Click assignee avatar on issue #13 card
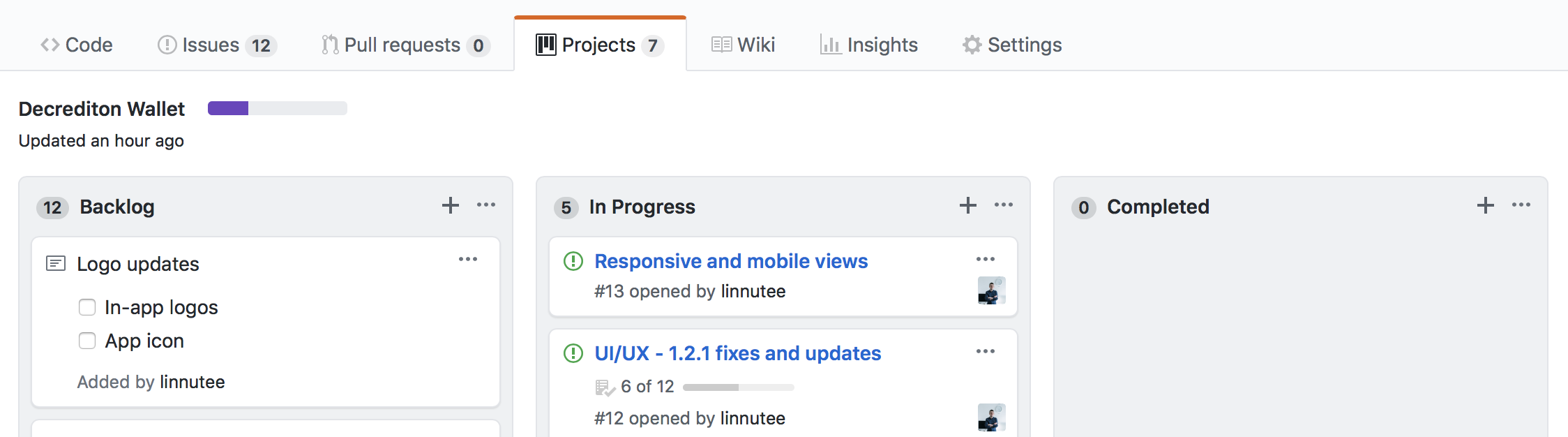The height and width of the screenshot is (437, 1568). (991, 290)
